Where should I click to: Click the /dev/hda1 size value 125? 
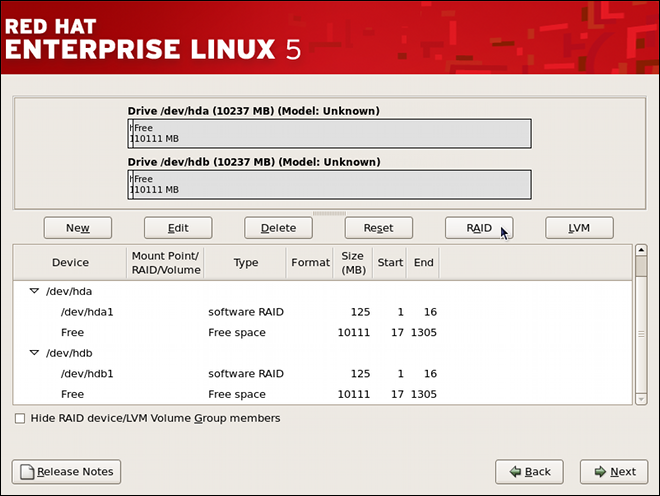pos(360,312)
